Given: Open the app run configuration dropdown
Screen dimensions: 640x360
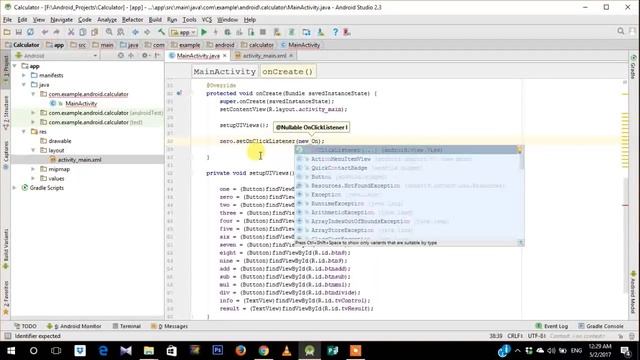Looking at the screenshot, I should (184, 32).
